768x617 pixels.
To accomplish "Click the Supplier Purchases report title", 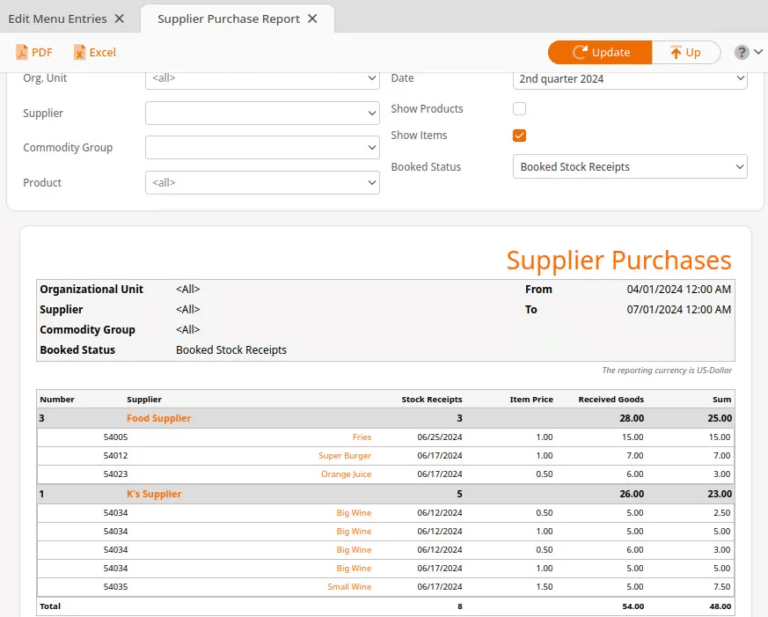I will coord(619,260).
